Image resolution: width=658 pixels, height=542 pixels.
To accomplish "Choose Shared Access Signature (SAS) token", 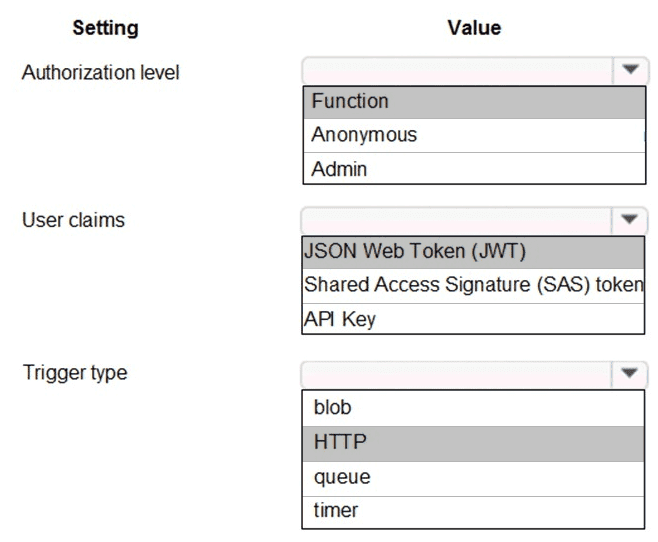I will (472, 286).
